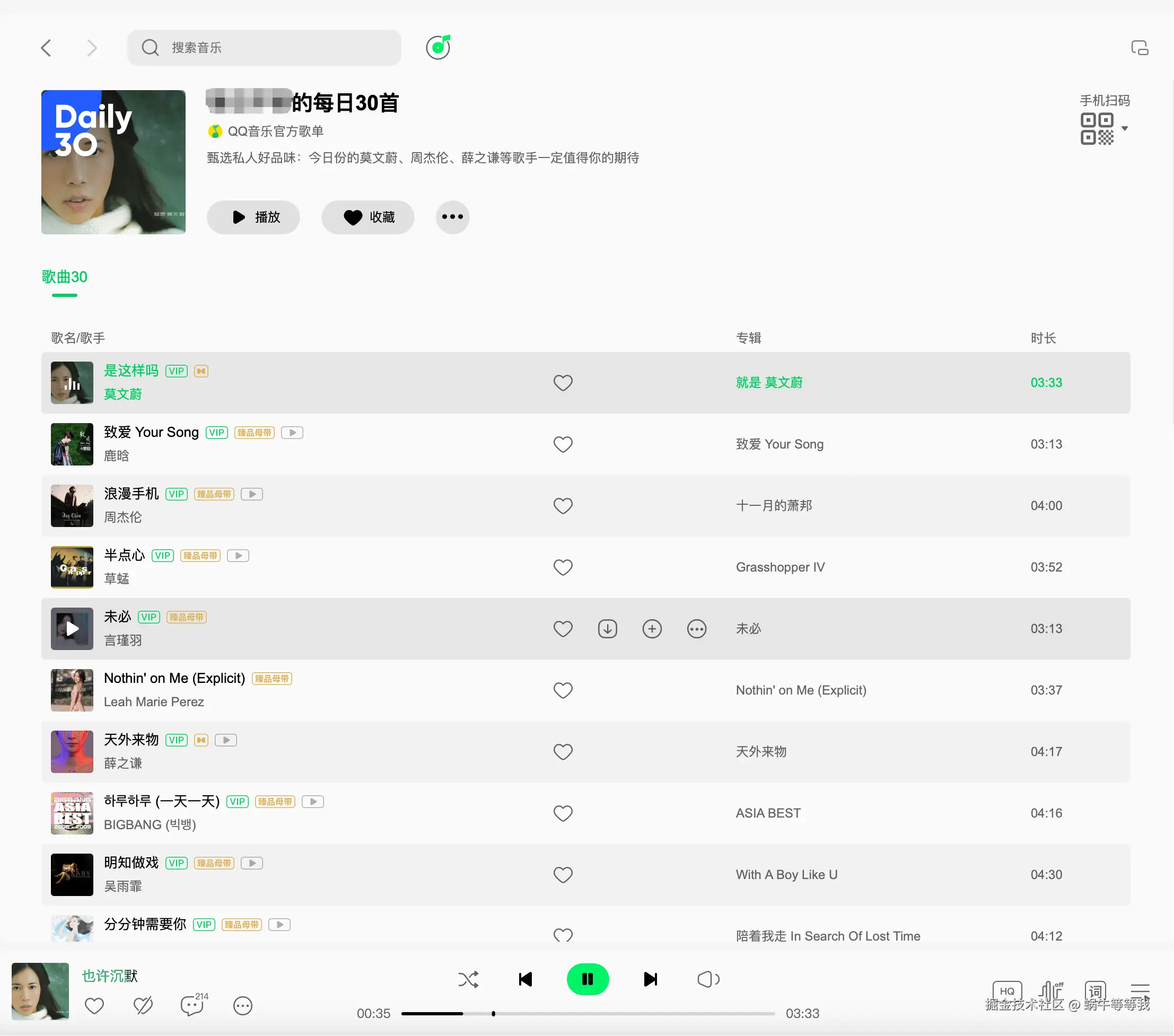Viewport: 1174px width, 1036px height.
Task: Dislike the currently playing song
Action: (x=143, y=1006)
